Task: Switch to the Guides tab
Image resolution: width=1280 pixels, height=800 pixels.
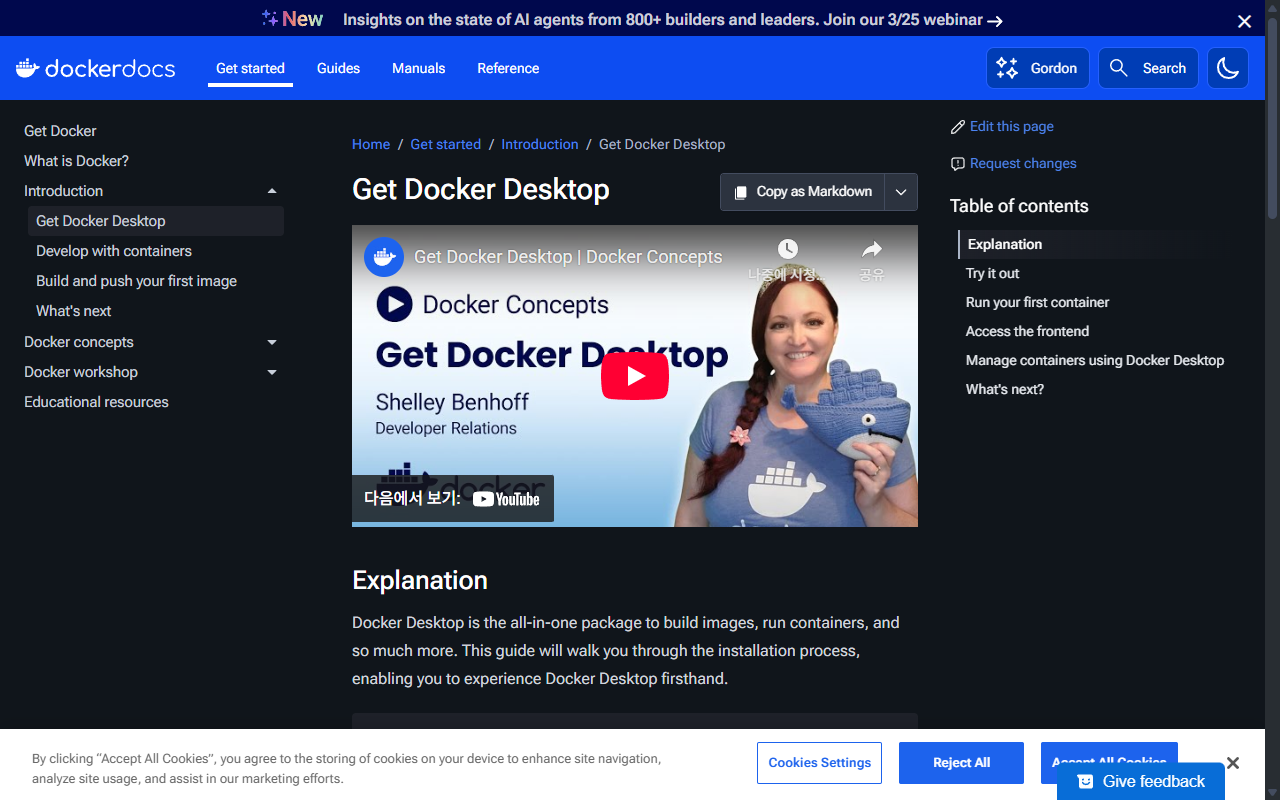Action: 338,68
